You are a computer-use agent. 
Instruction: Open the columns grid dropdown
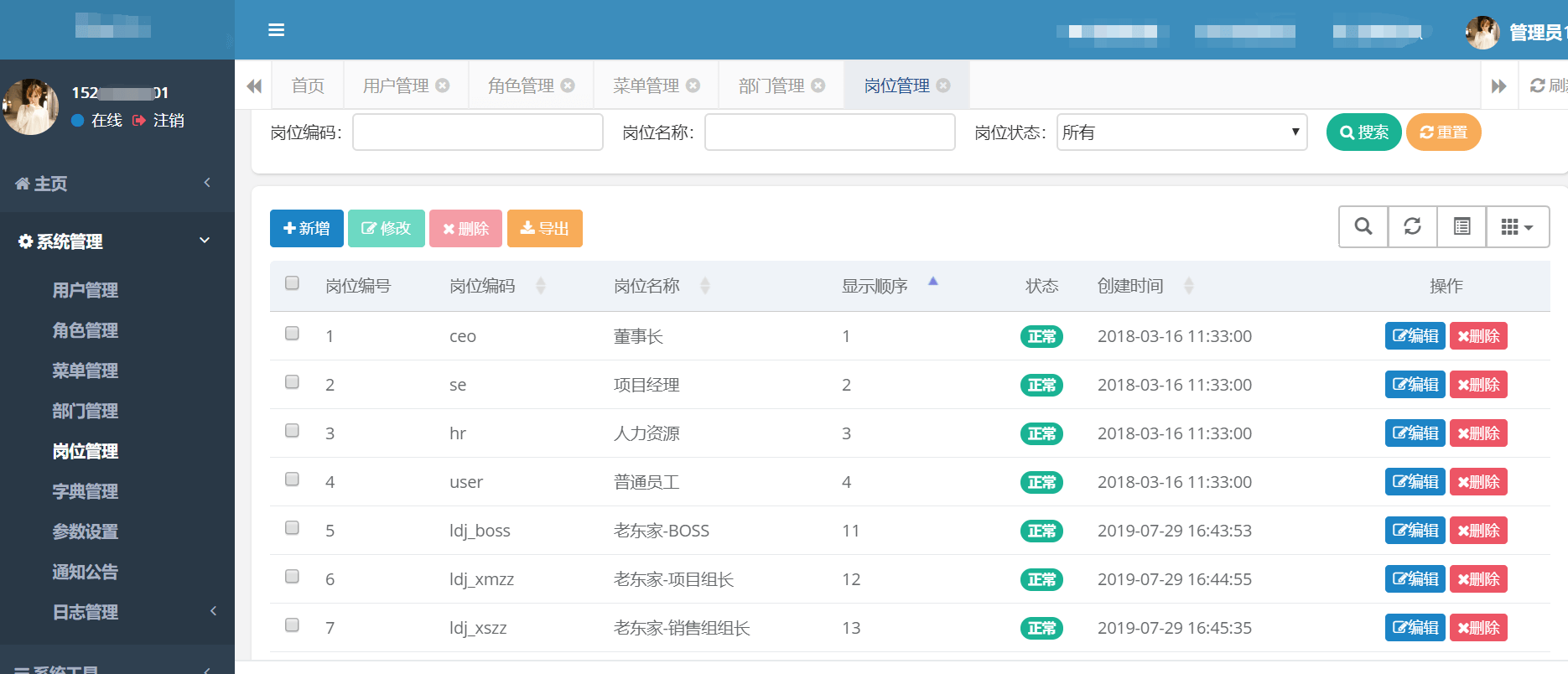(1517, 226)
